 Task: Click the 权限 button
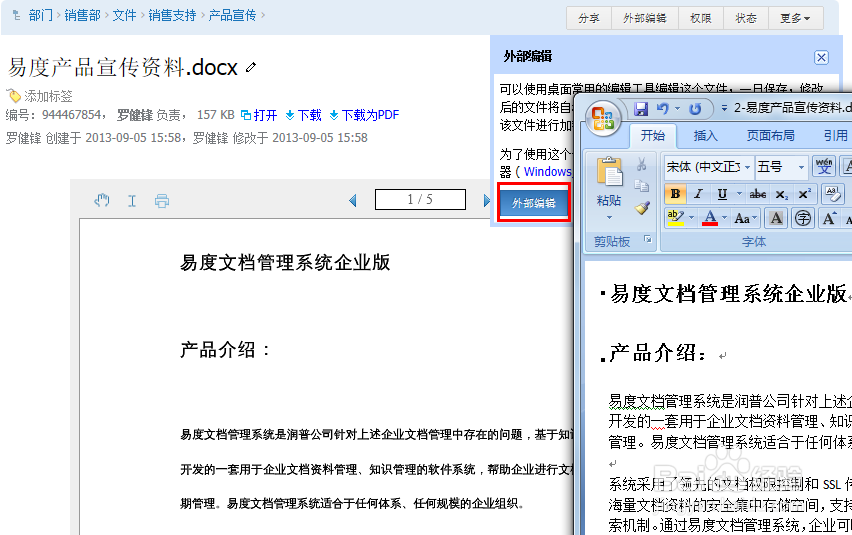[700, 18]
